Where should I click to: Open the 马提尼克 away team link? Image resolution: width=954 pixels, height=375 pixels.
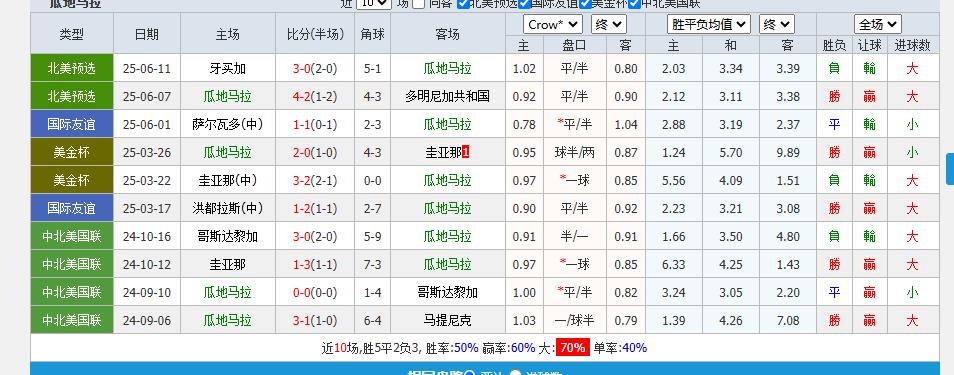tap(447, 320)
